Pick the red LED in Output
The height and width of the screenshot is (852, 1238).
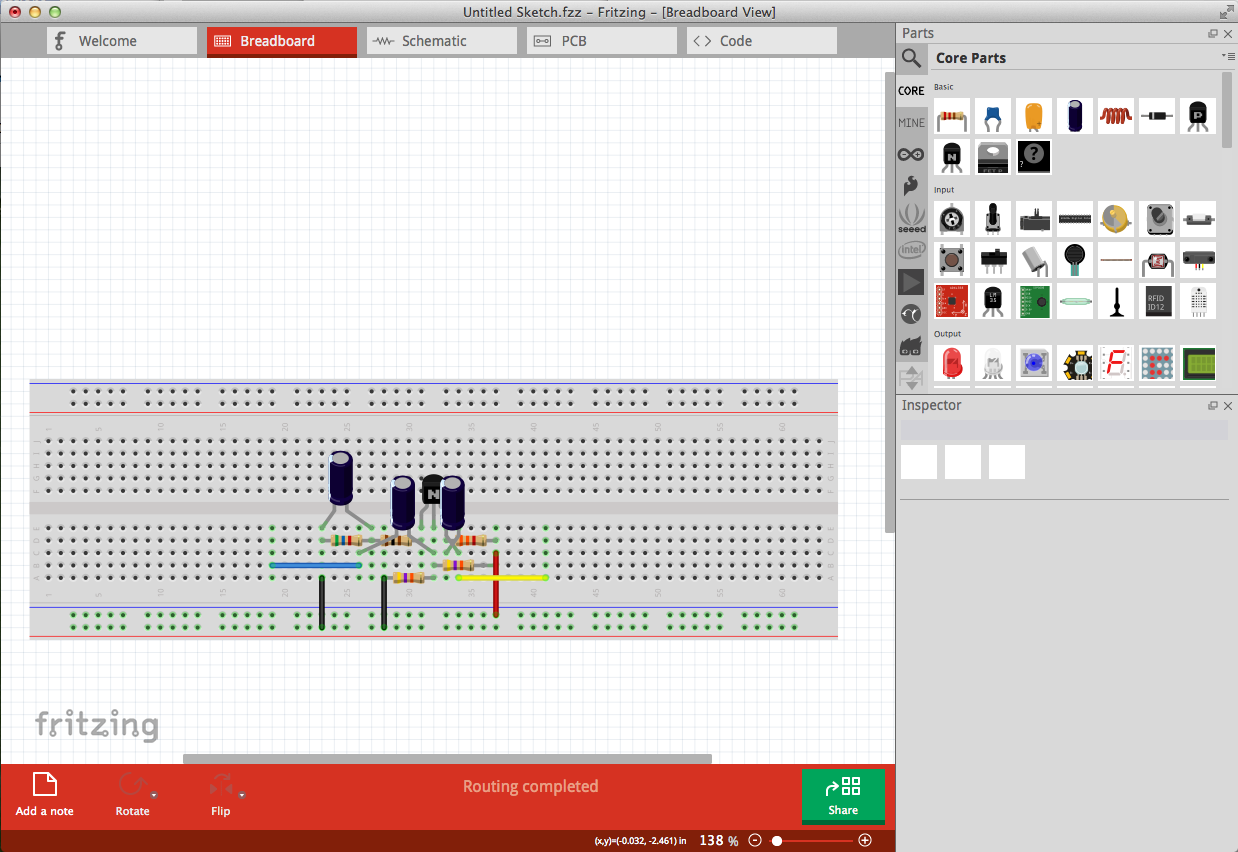953,362
